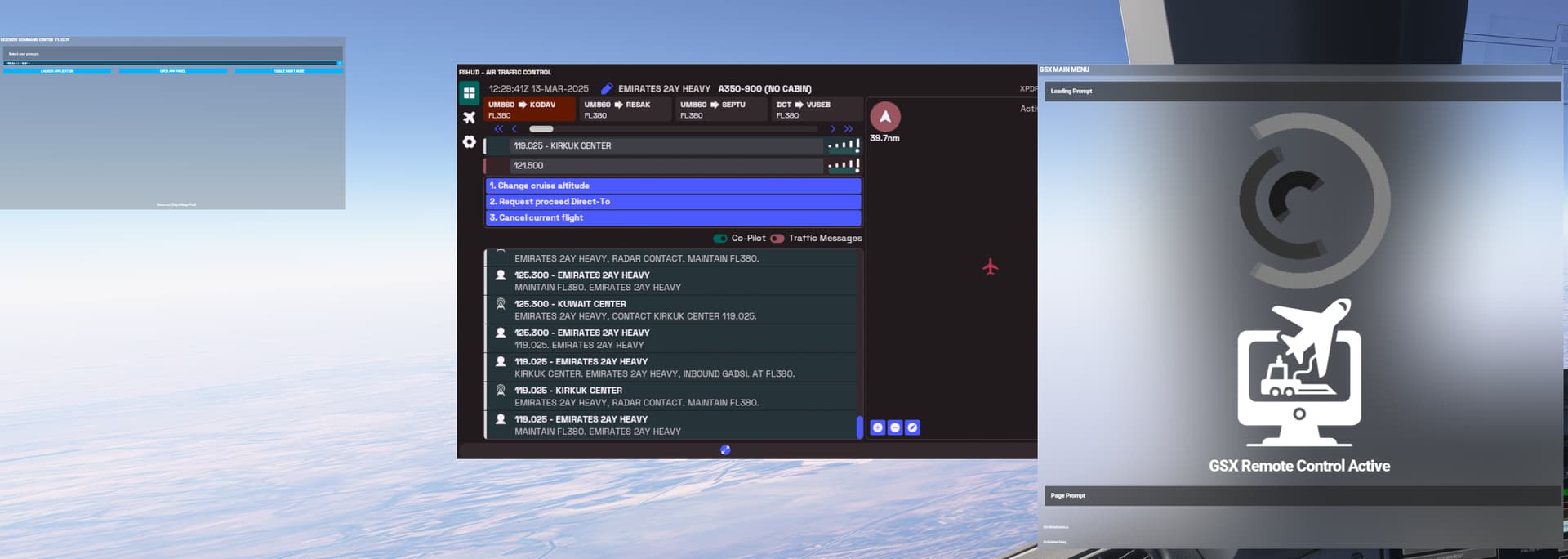Viewport: 1568px width, 559px height.
Task: Click Change cruise altitude option
Action: [673, 186]
